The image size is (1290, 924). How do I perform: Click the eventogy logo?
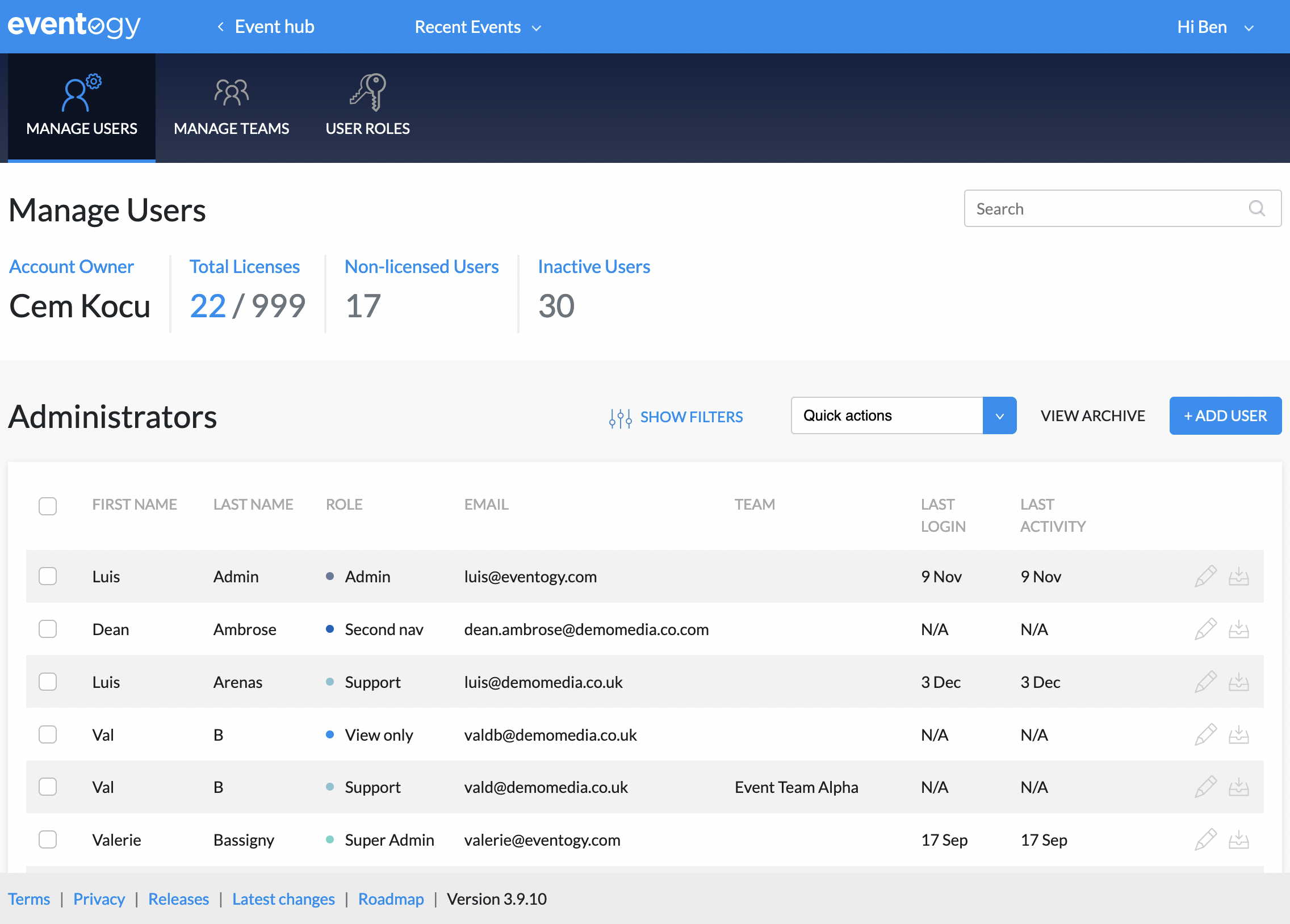(x=74, y=26)
